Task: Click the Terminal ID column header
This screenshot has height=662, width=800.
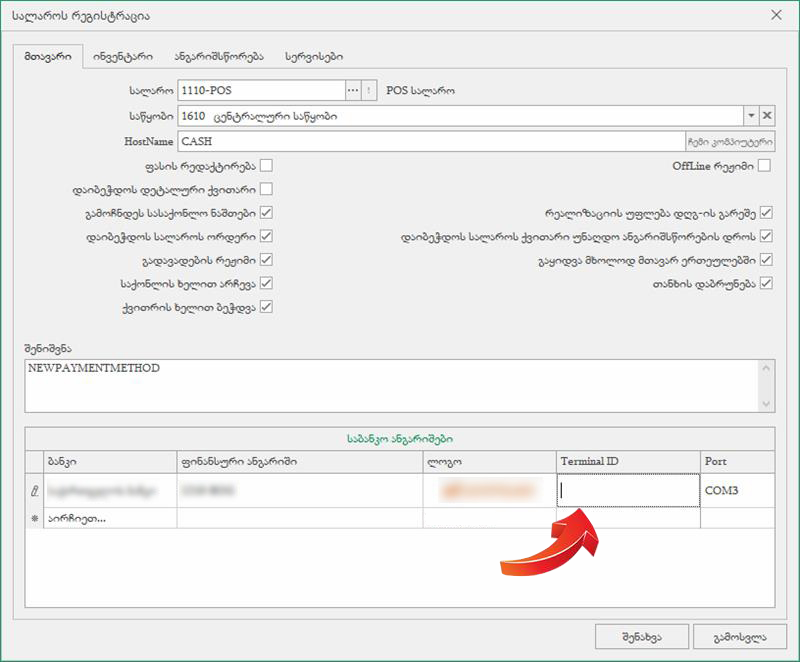Action: point(629,462)
